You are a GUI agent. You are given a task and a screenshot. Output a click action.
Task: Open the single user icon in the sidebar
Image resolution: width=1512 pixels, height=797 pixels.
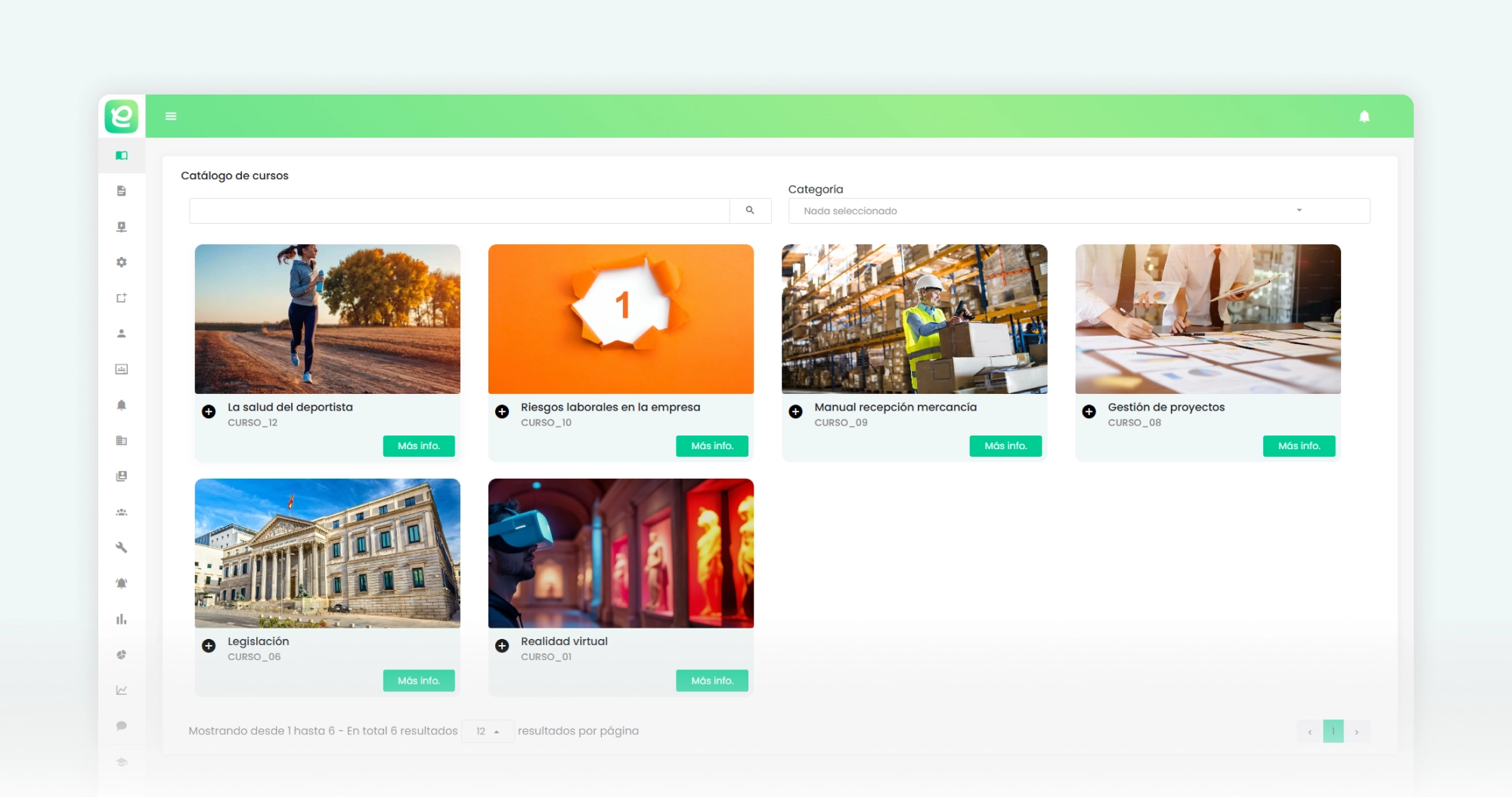pos(121,333)
